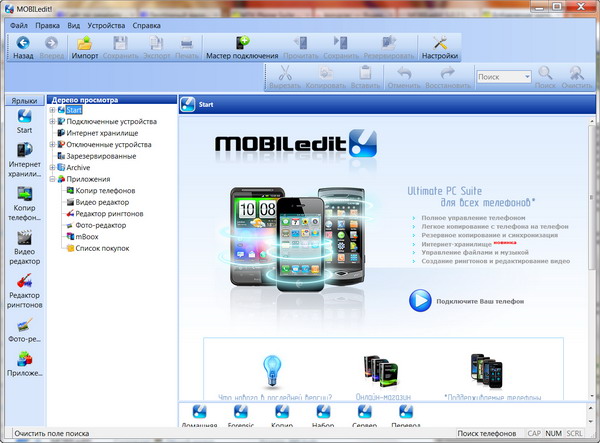Select Интернет хранилище tree item
The height and width of the screenshot is (443, 600).
[102, 133]
